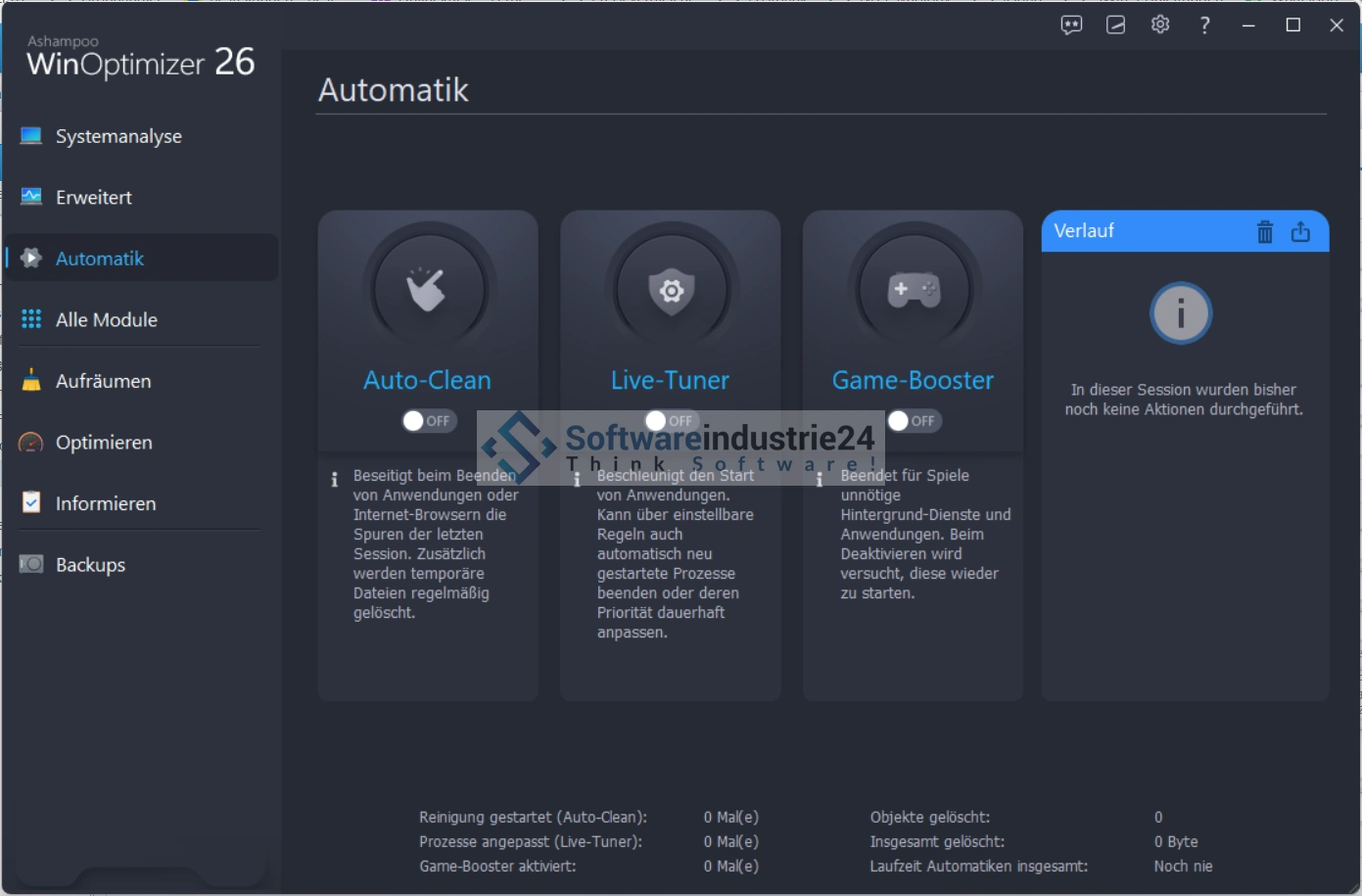1362x896 pixels.
Task: Open settings via the title bar gear
Action: click(x=1160, y=25)
